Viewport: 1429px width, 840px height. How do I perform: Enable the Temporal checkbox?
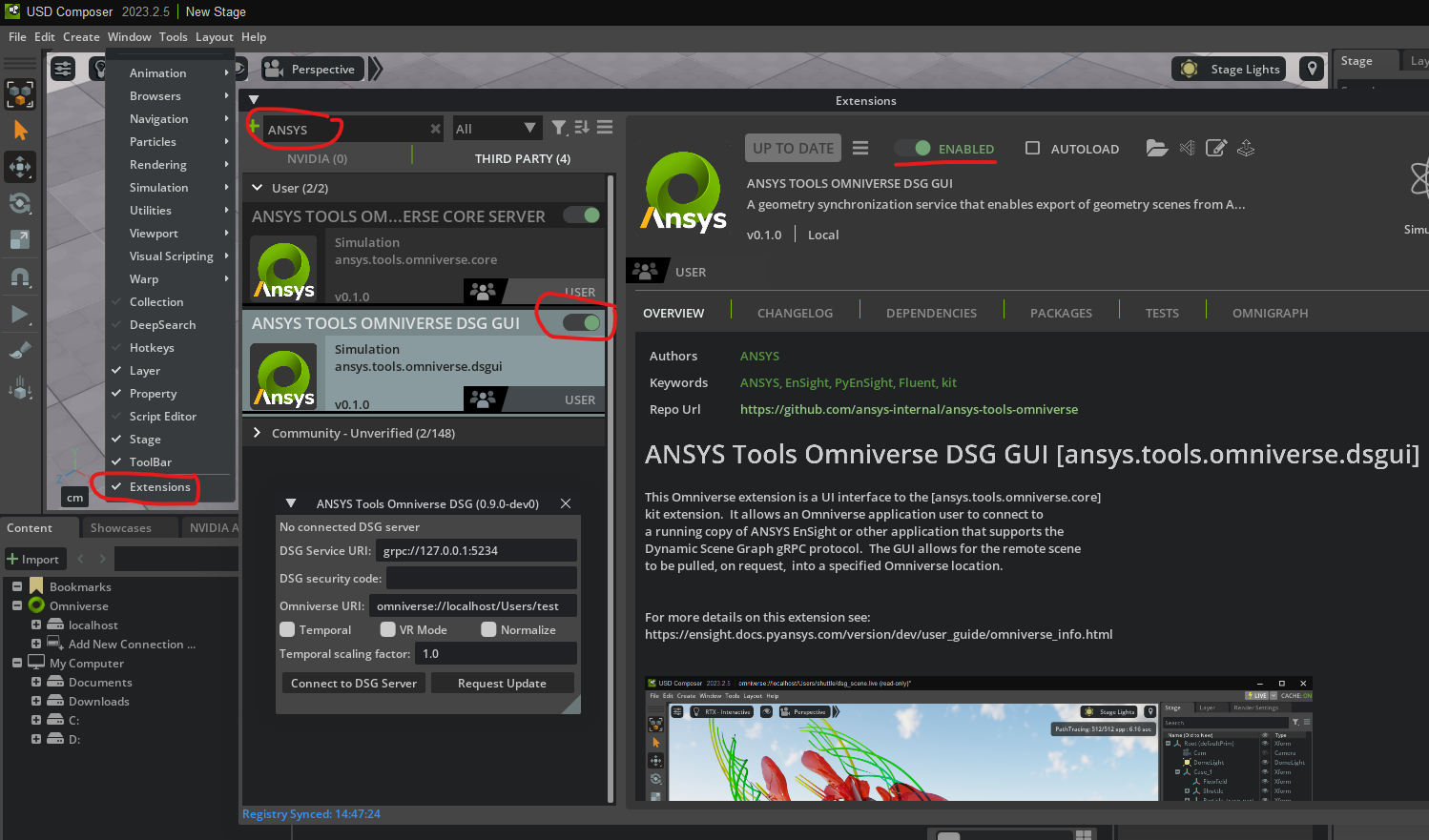click(x=287, y=629)
